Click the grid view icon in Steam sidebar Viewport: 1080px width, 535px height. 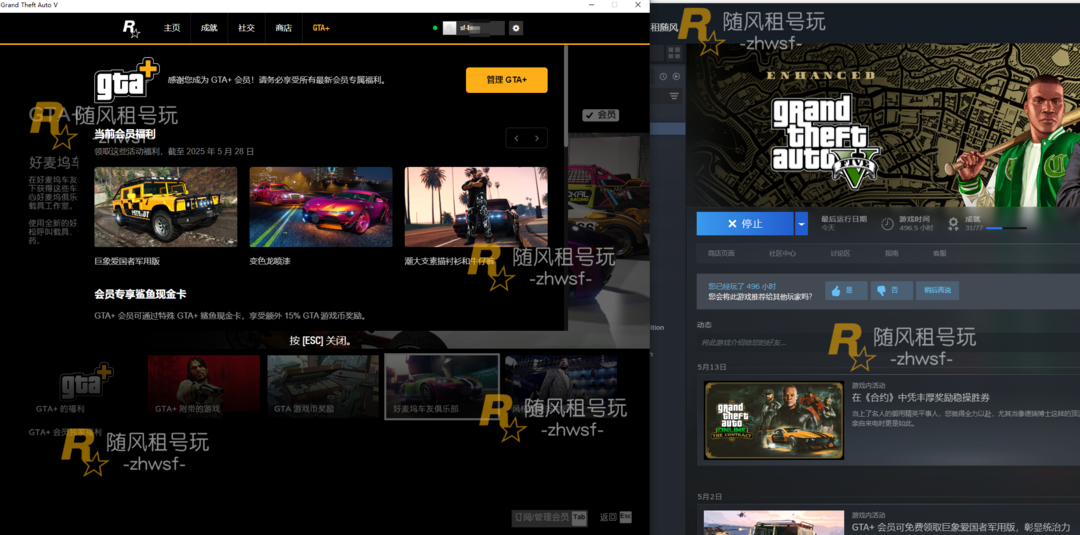point(674,53)
